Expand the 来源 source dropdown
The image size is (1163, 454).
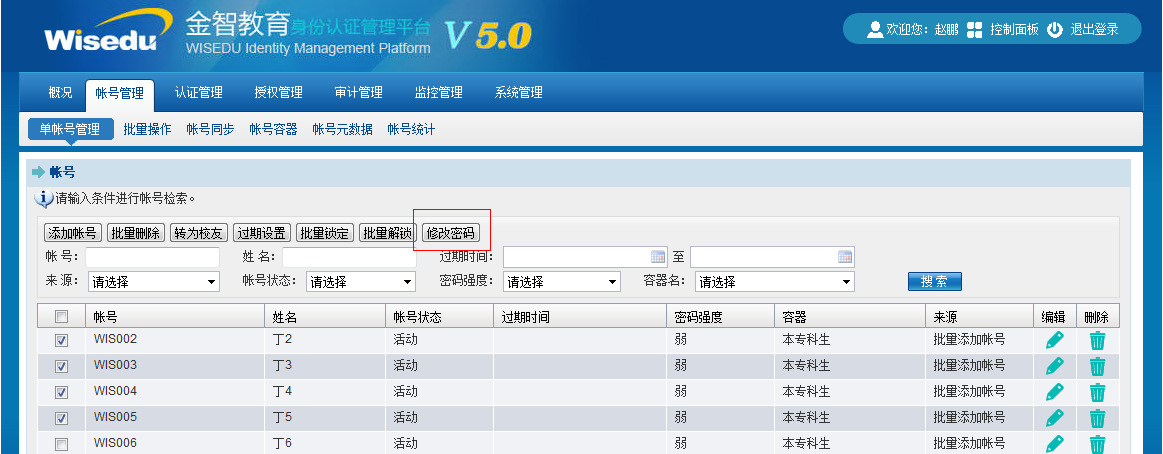[x=153, y=282]
